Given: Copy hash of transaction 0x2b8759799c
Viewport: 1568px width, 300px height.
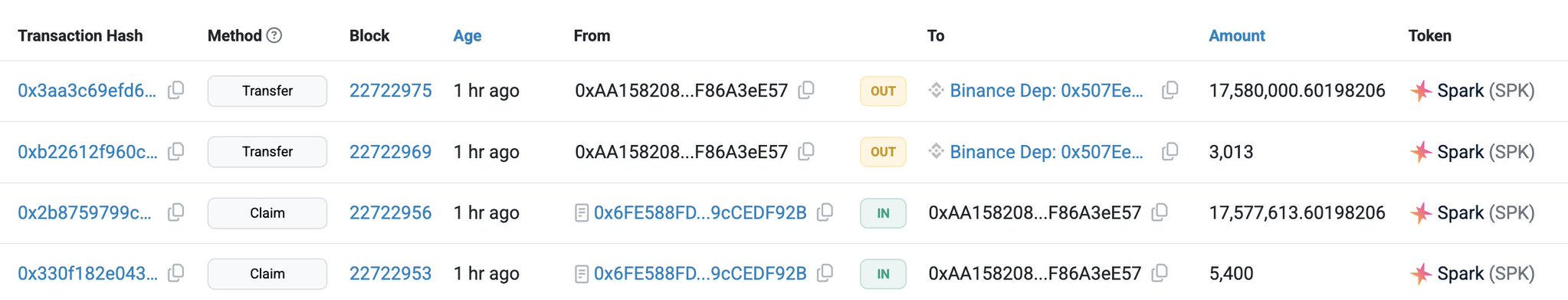Looking at the screenshot, I should click(x=175, y=213).
